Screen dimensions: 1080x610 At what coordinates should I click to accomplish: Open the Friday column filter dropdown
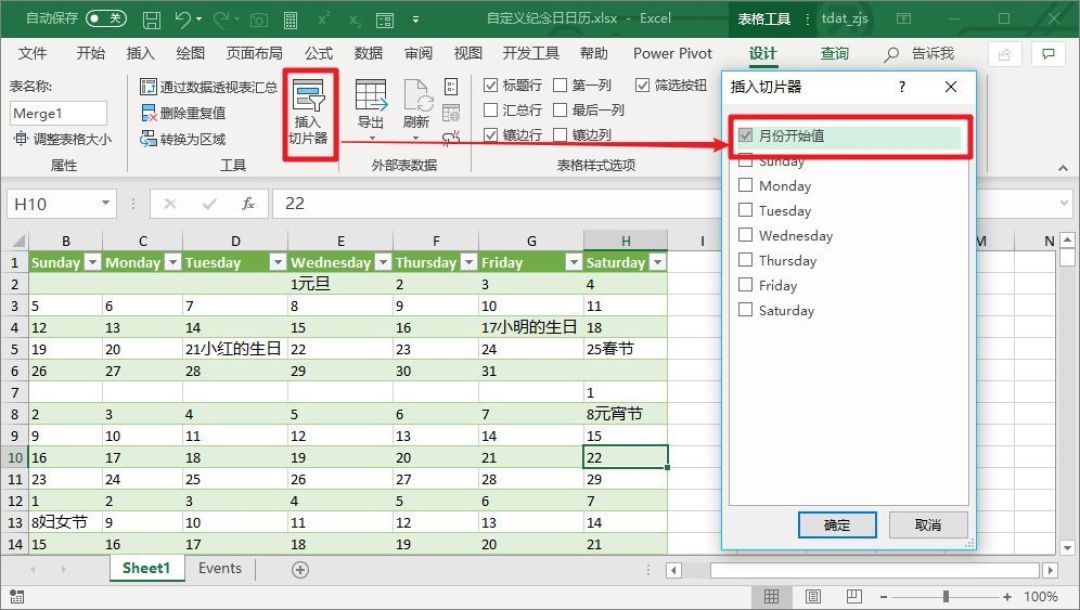[573, 262]
